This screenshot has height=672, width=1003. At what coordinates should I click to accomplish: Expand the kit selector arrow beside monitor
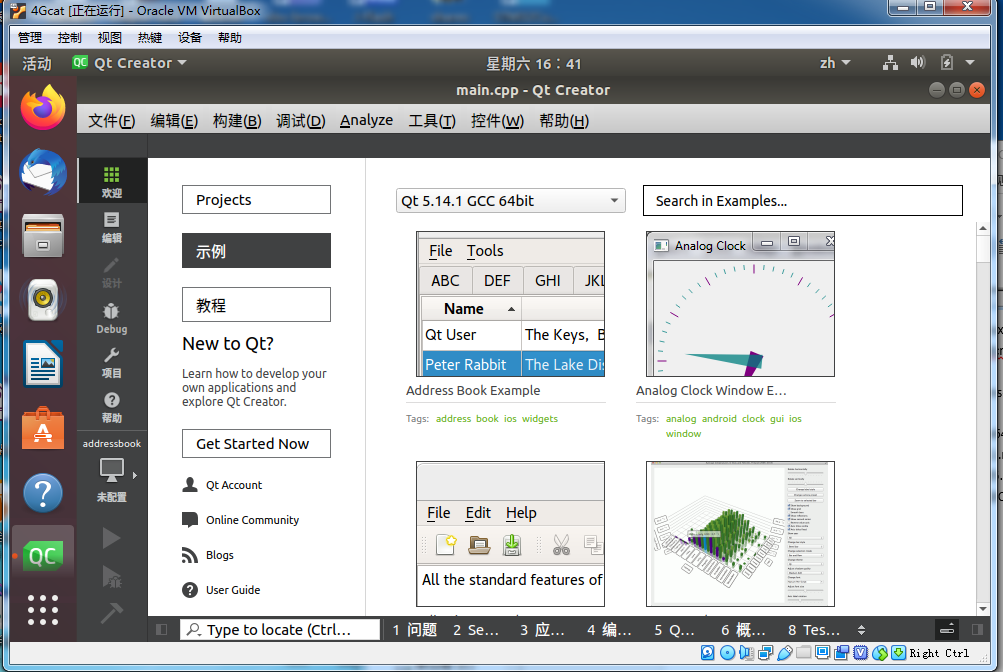(135, 475)
